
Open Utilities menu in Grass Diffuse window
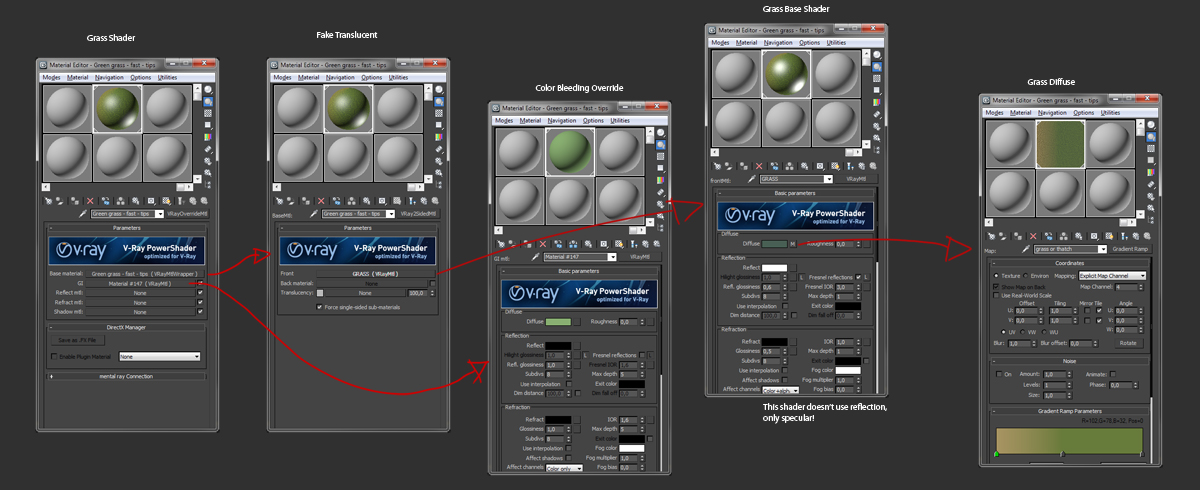click(1110, 112)
